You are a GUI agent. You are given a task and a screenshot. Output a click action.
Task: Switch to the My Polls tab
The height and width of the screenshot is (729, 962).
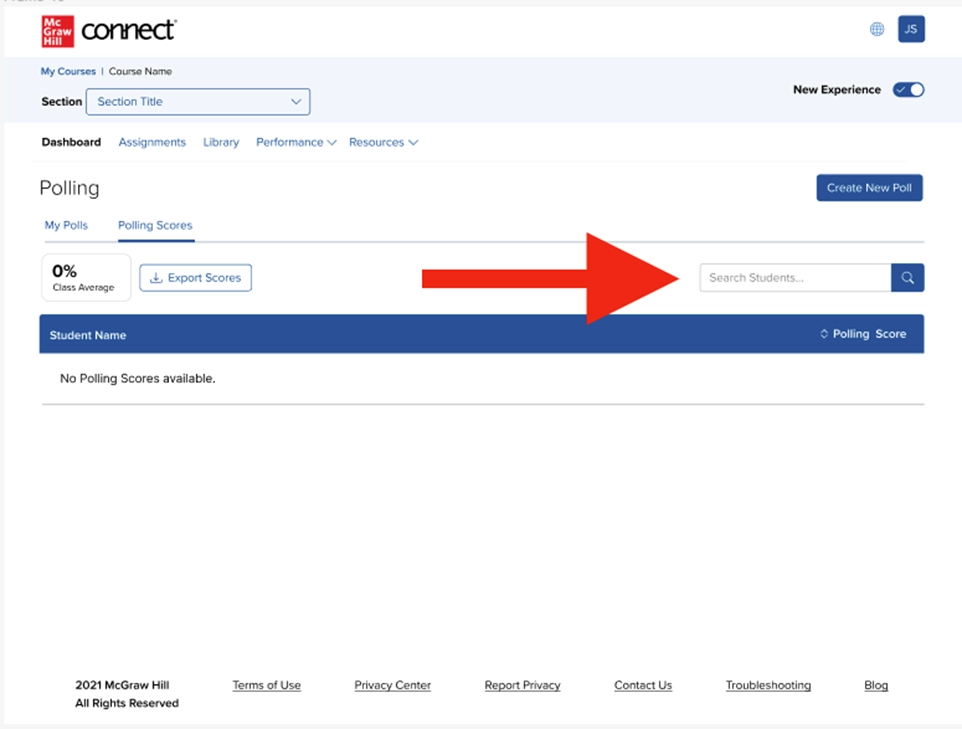[x=66, y=225]
